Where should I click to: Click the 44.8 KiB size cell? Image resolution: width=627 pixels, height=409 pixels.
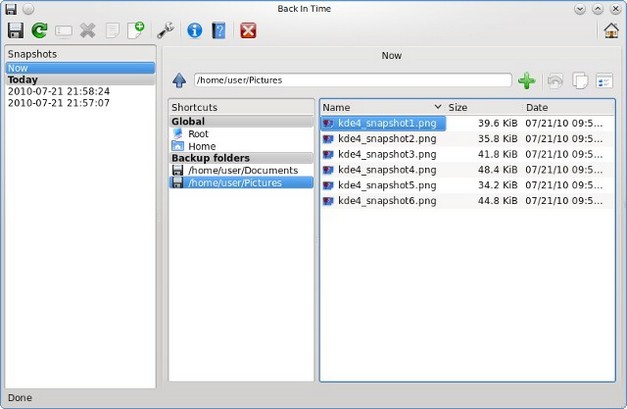[497, 201]
